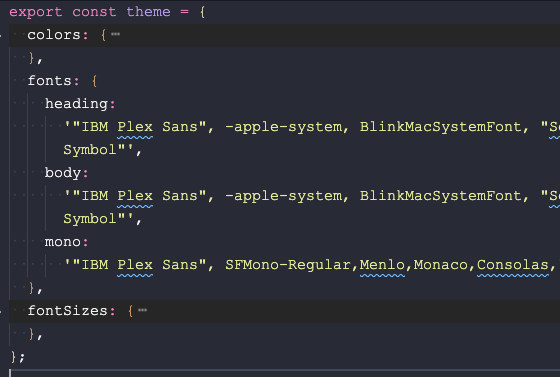Expand the folded colors block ellipsis
The image size is (560, 377).
tap(115, 35)
